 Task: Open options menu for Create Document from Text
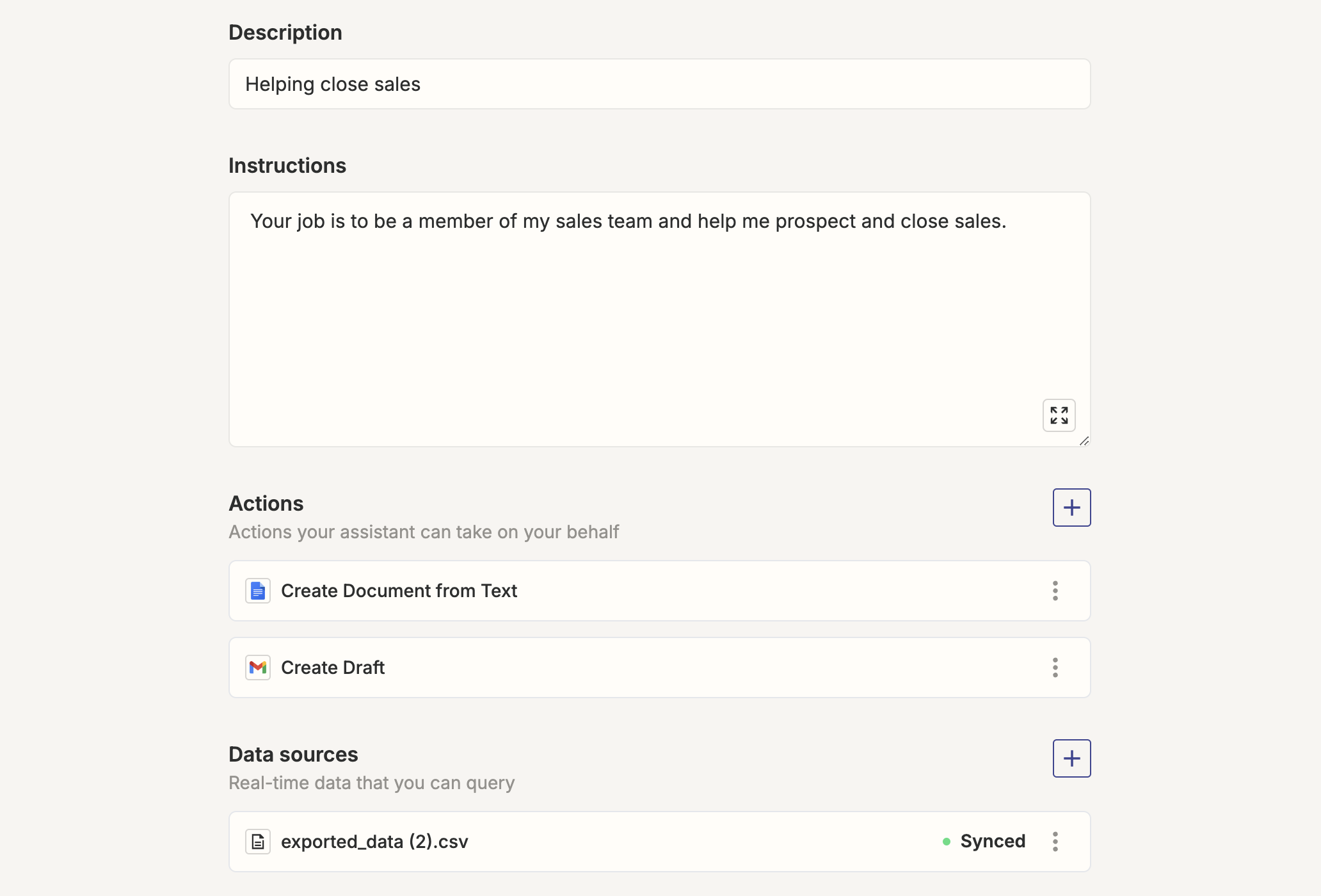point(1055,591)
